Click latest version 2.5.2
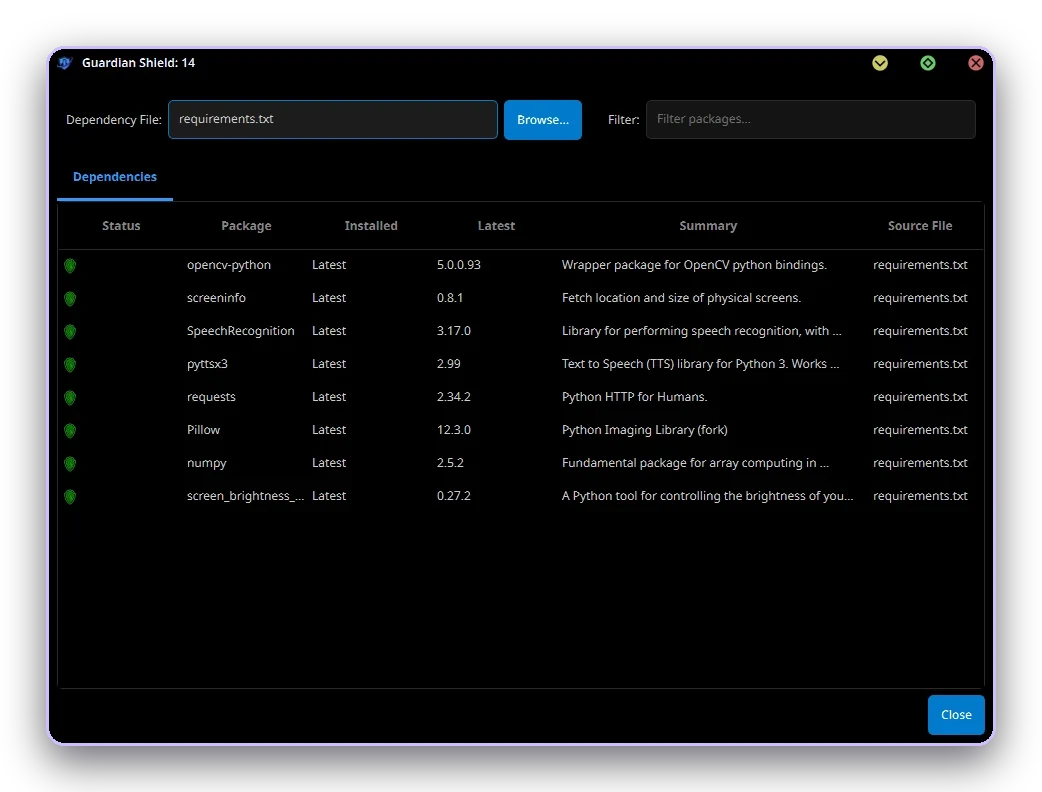The width and height of the screenshot is (1042, 792). [x=451, y=463]
